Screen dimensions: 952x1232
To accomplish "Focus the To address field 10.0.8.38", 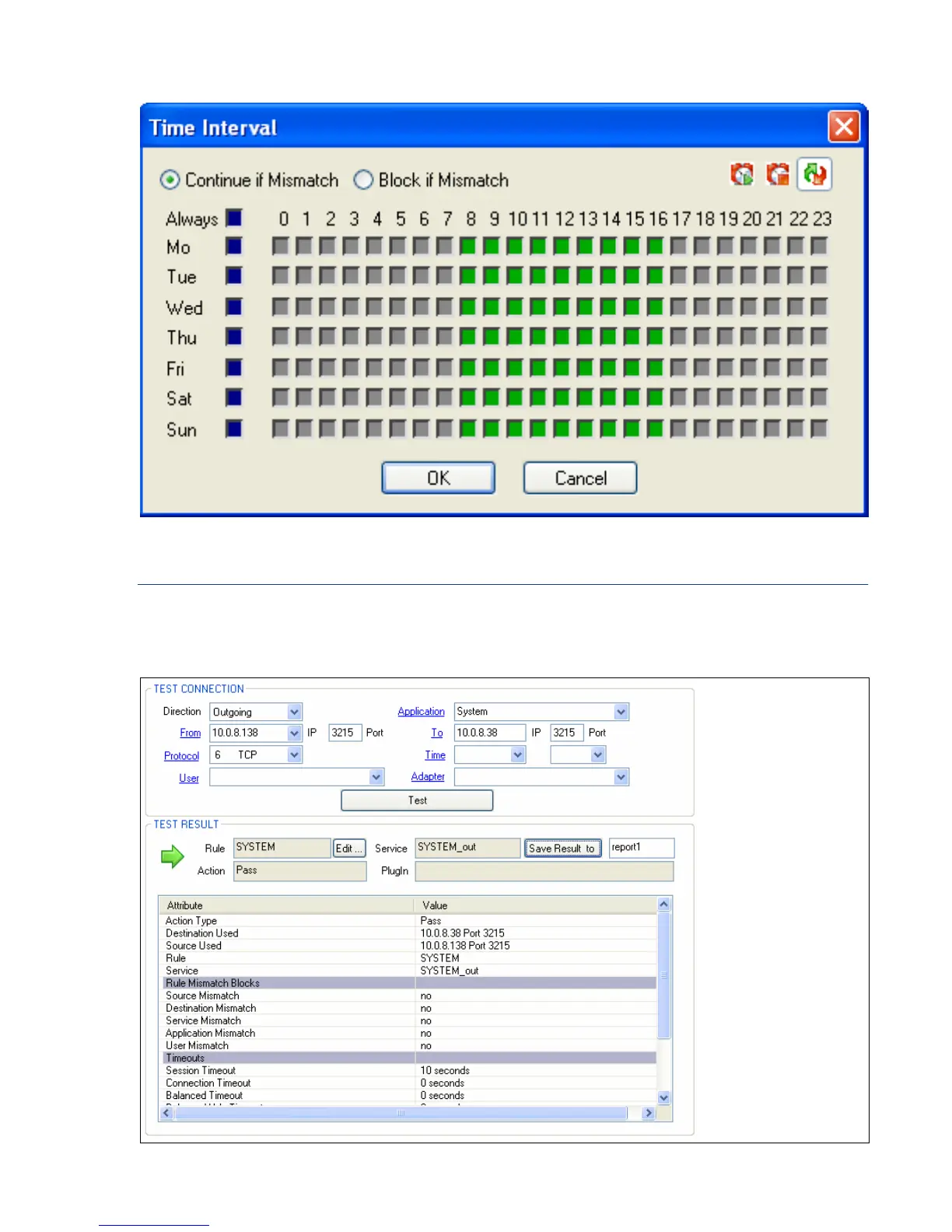I will pos(490,733).
